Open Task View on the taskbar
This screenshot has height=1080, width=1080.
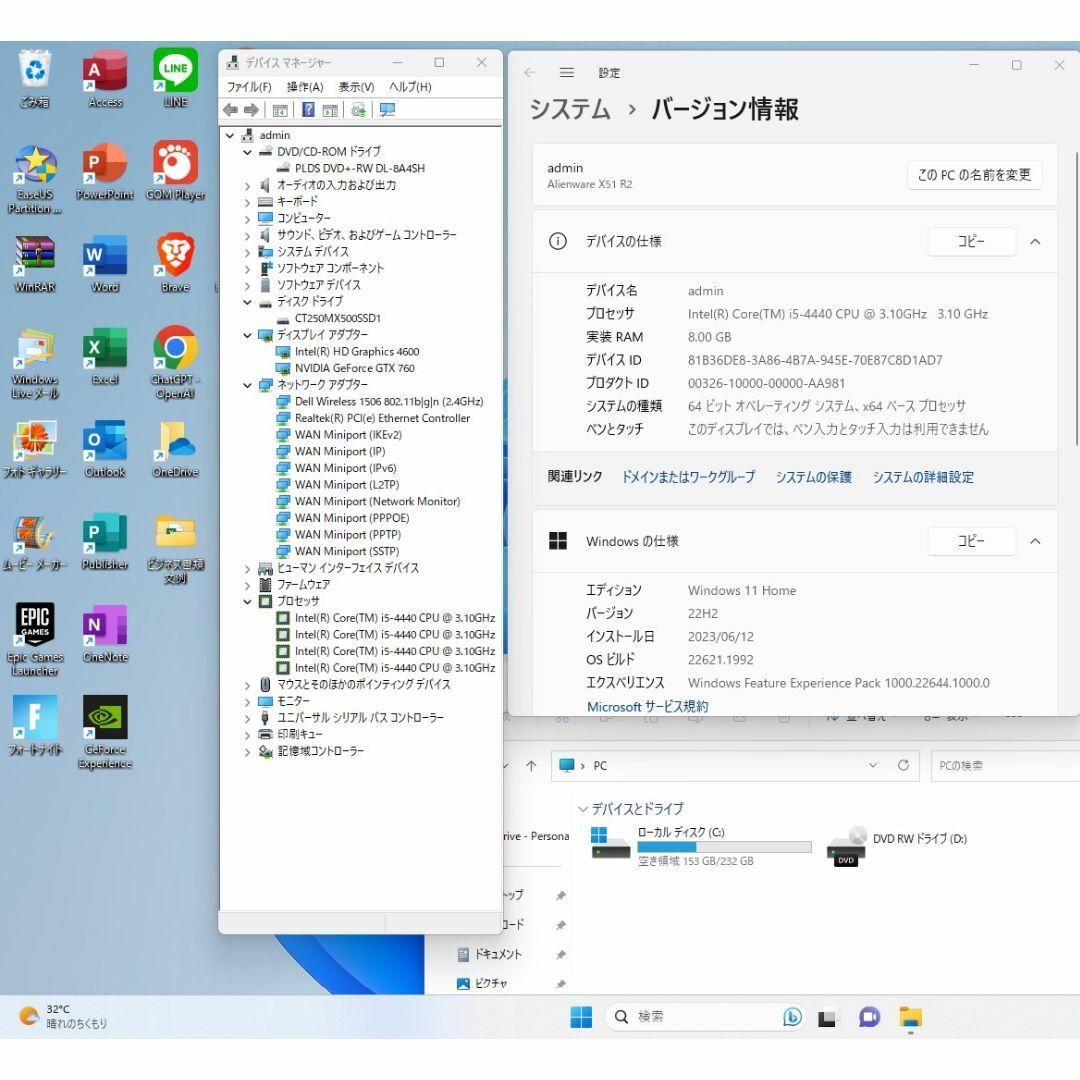click(x=827, y=1017)
